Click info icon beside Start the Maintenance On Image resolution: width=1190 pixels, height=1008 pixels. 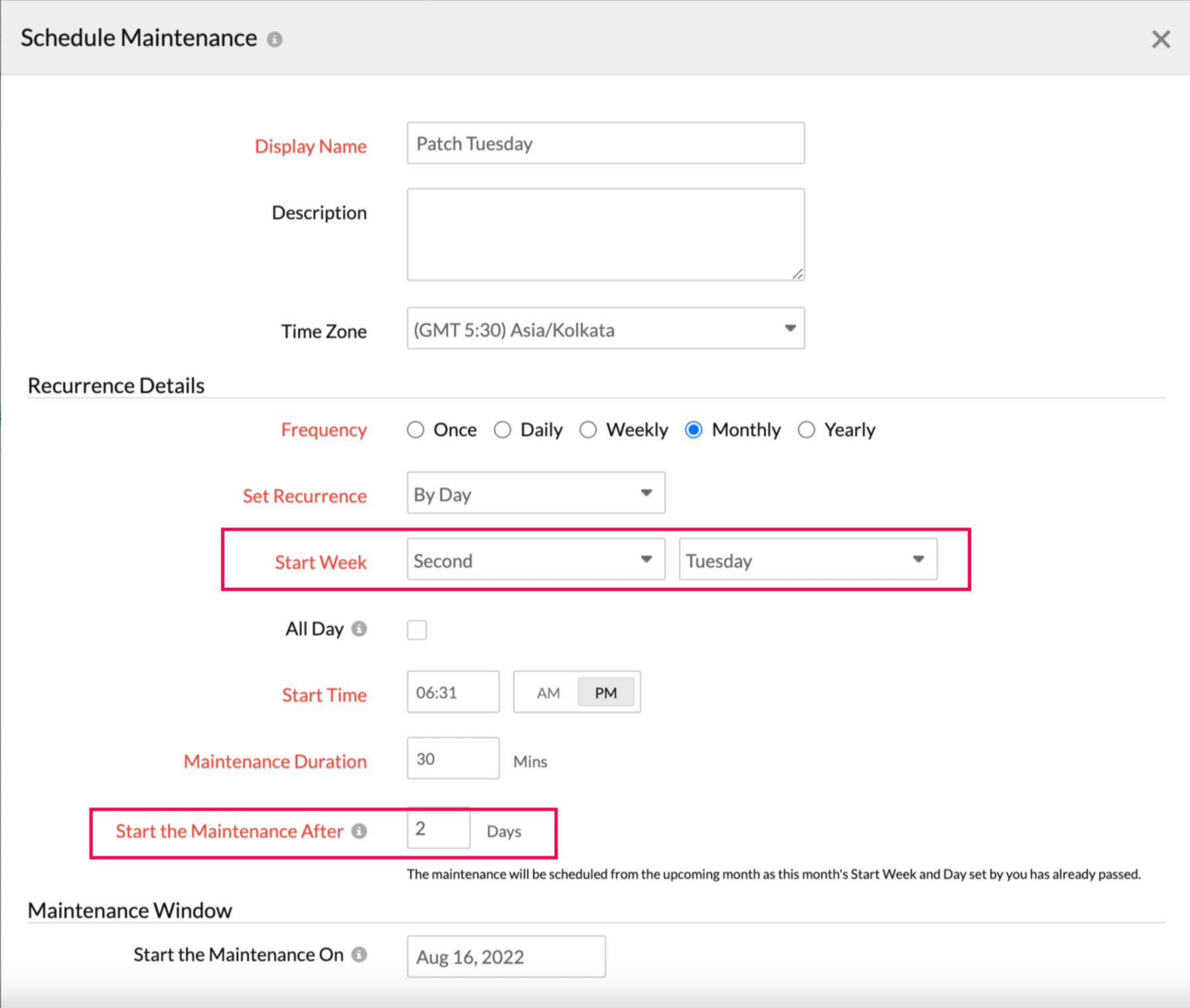click(359, 954)
